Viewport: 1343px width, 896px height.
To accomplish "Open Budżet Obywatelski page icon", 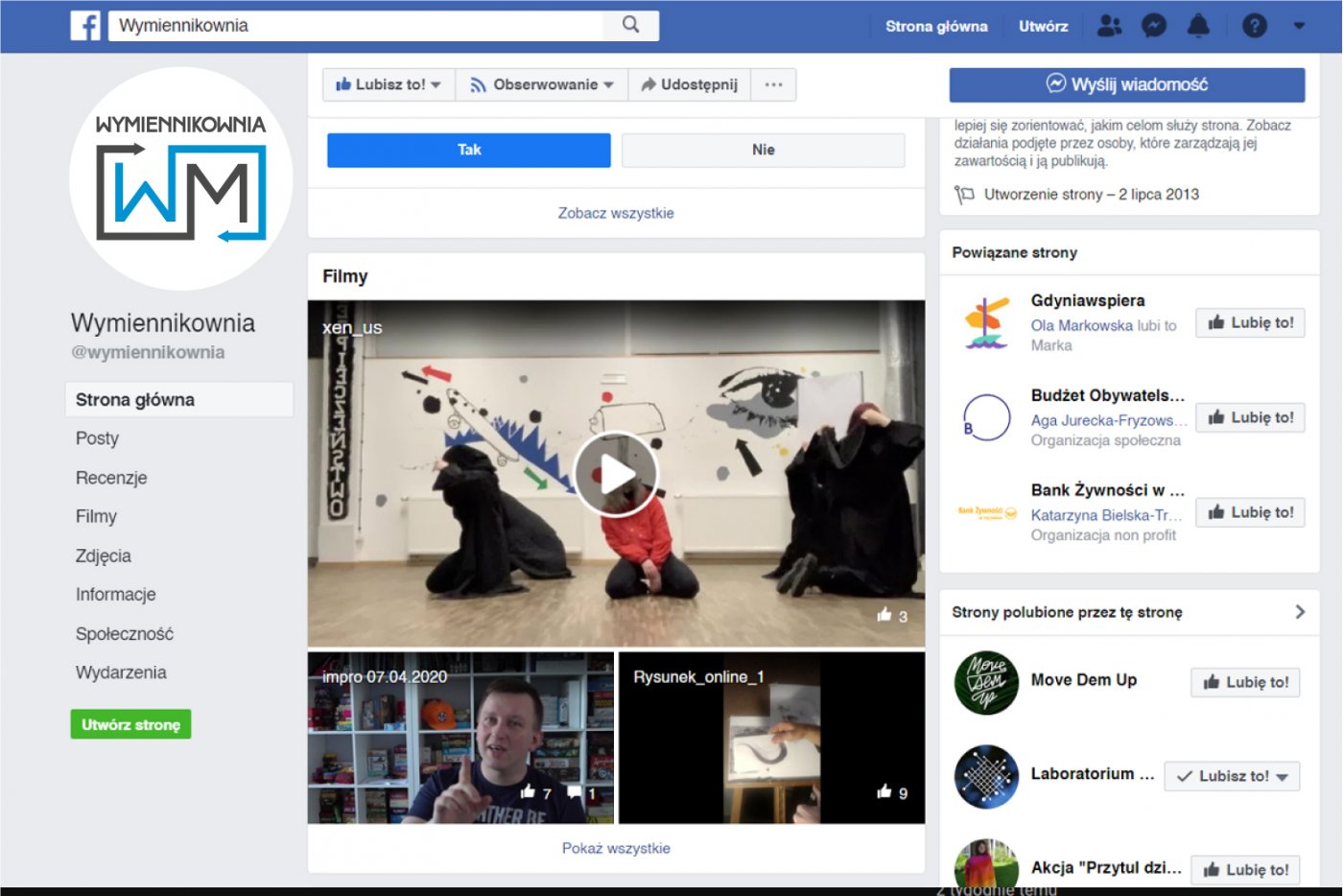I will coord(986,418).
